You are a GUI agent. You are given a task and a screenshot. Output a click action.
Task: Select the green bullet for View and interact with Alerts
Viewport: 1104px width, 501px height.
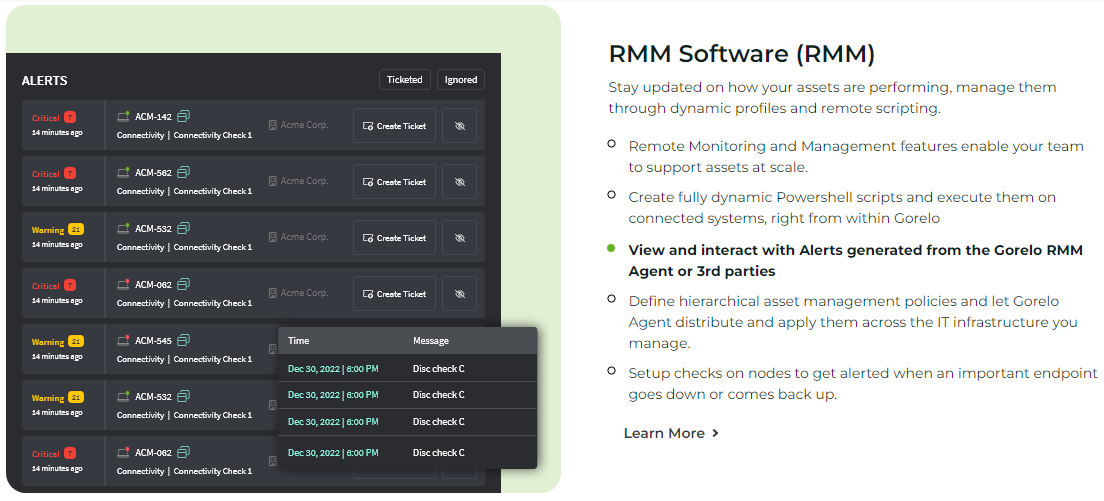(x=611, y=247)
